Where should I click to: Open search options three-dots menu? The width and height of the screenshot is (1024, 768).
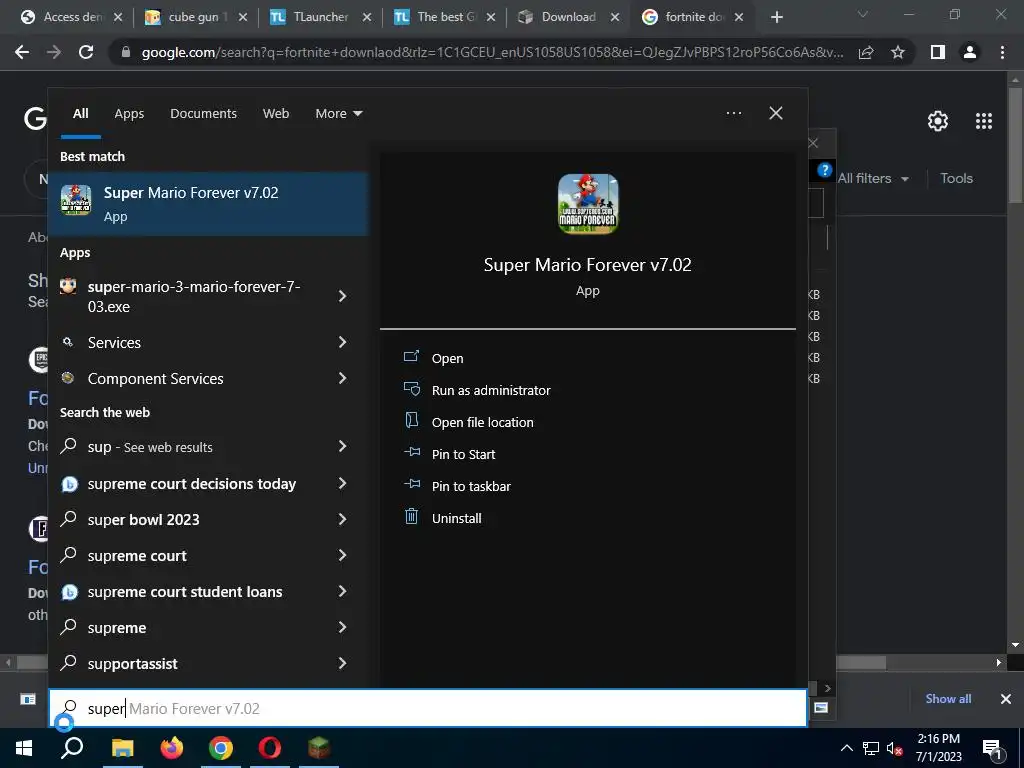pos(733,113)
